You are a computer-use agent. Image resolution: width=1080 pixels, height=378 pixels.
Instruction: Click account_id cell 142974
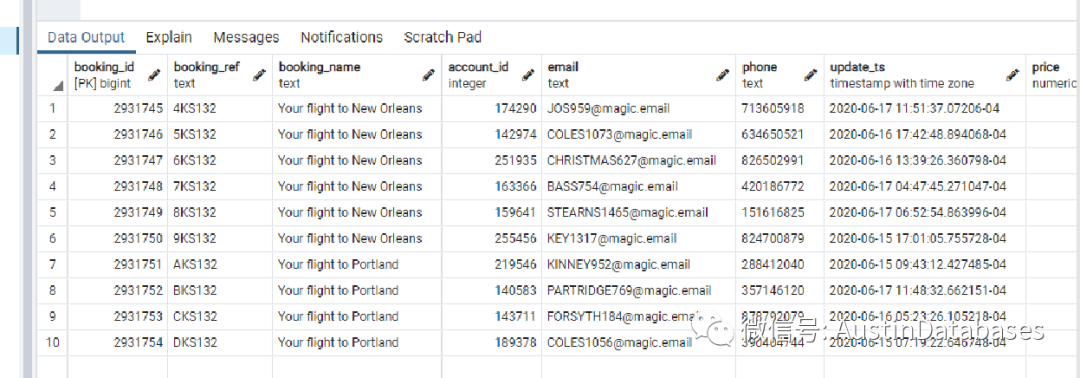[x=492, y=134]
